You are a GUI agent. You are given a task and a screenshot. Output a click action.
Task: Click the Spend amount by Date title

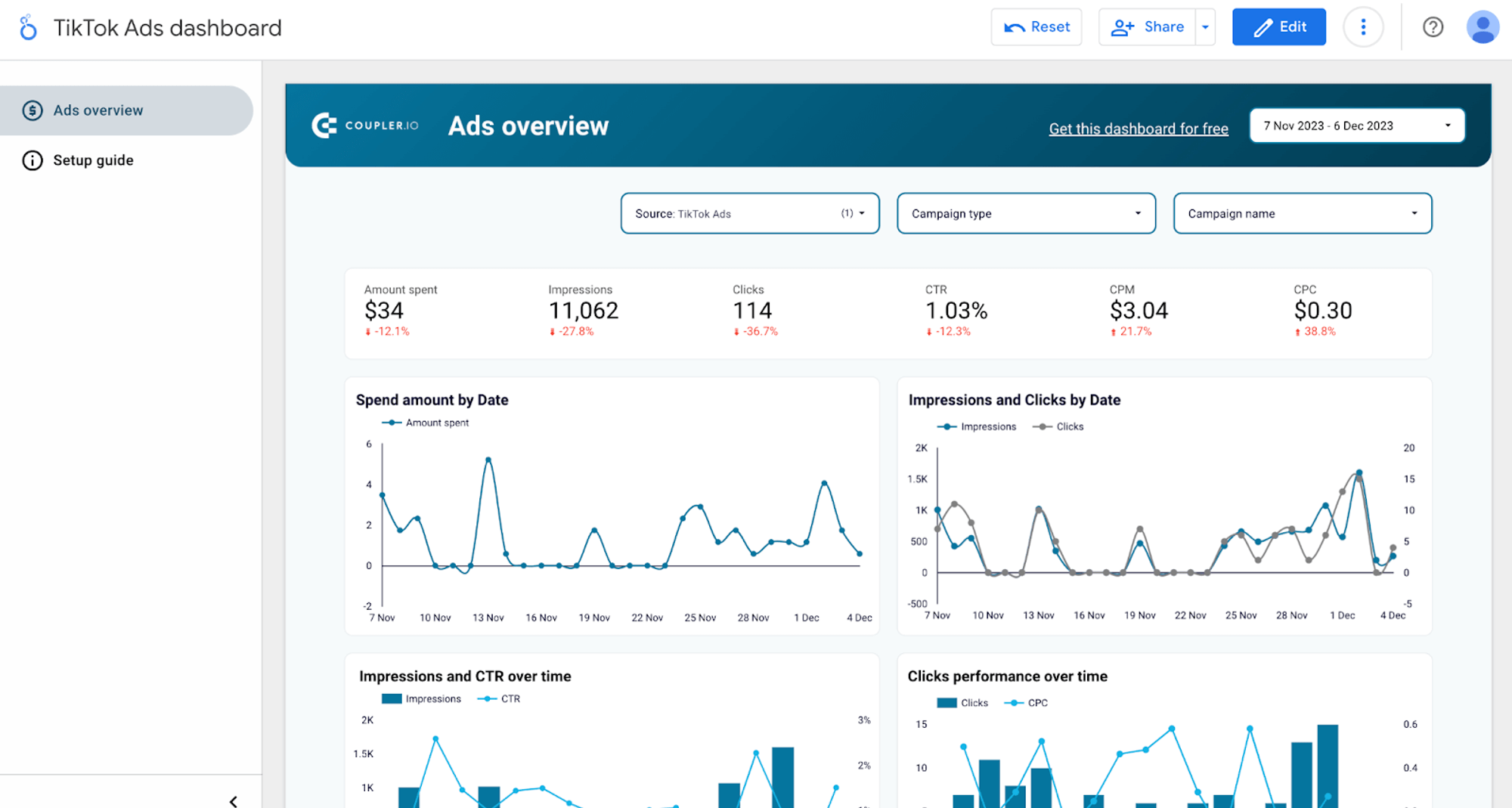tap(432, 400)
